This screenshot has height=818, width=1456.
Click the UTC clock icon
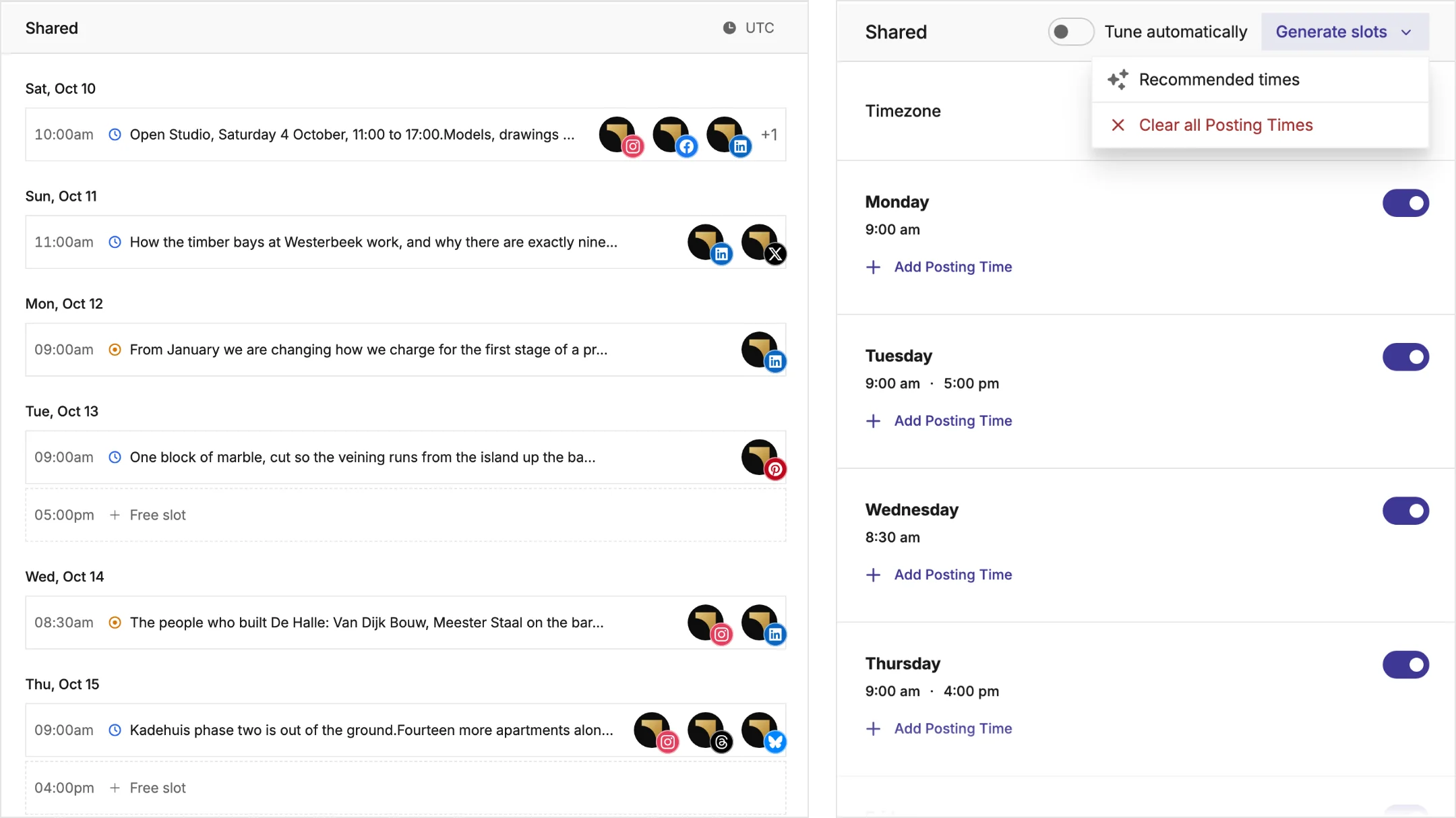729,28
